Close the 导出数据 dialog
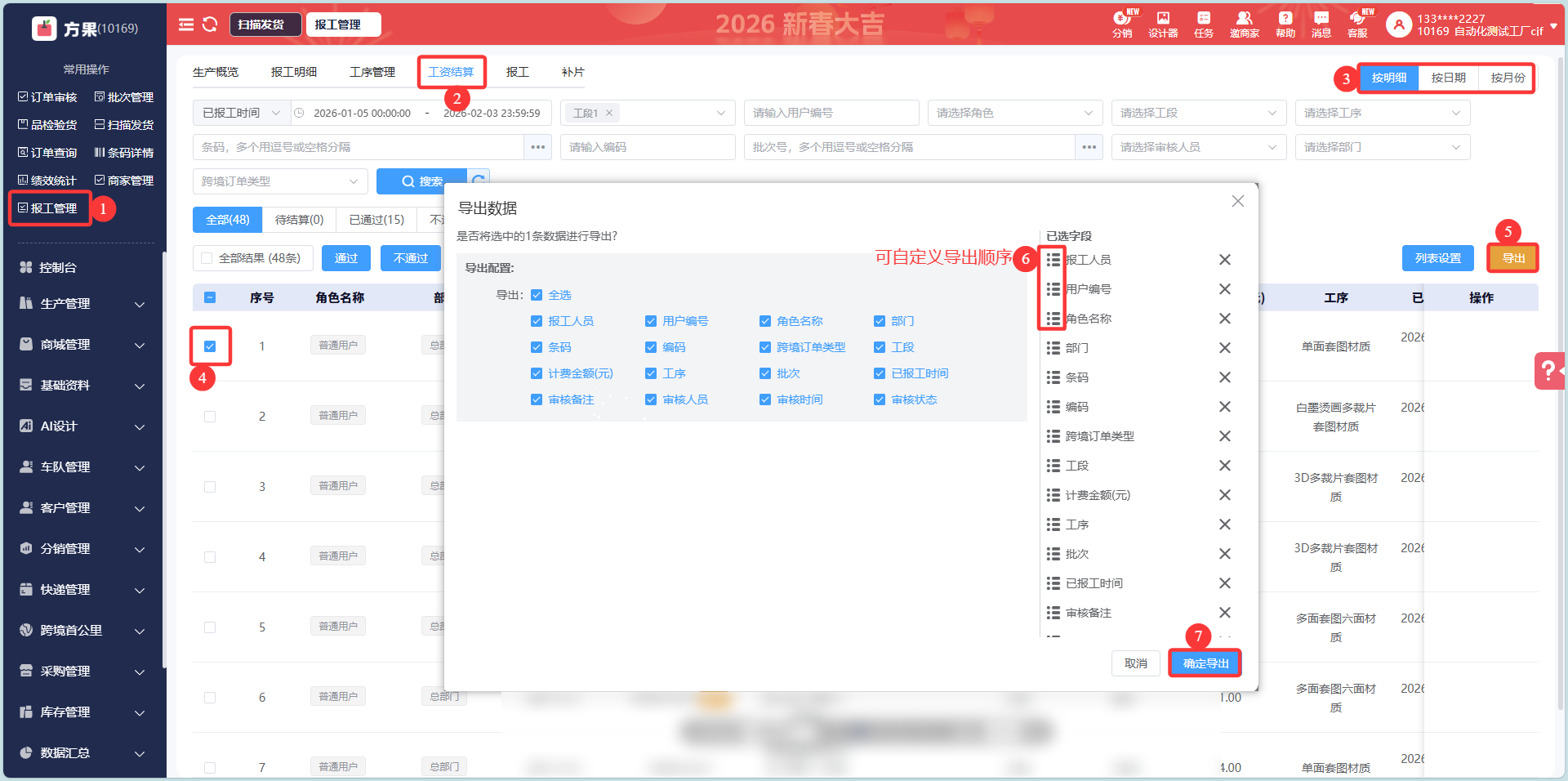1568x781 pixels. (x=1238, y=201)
